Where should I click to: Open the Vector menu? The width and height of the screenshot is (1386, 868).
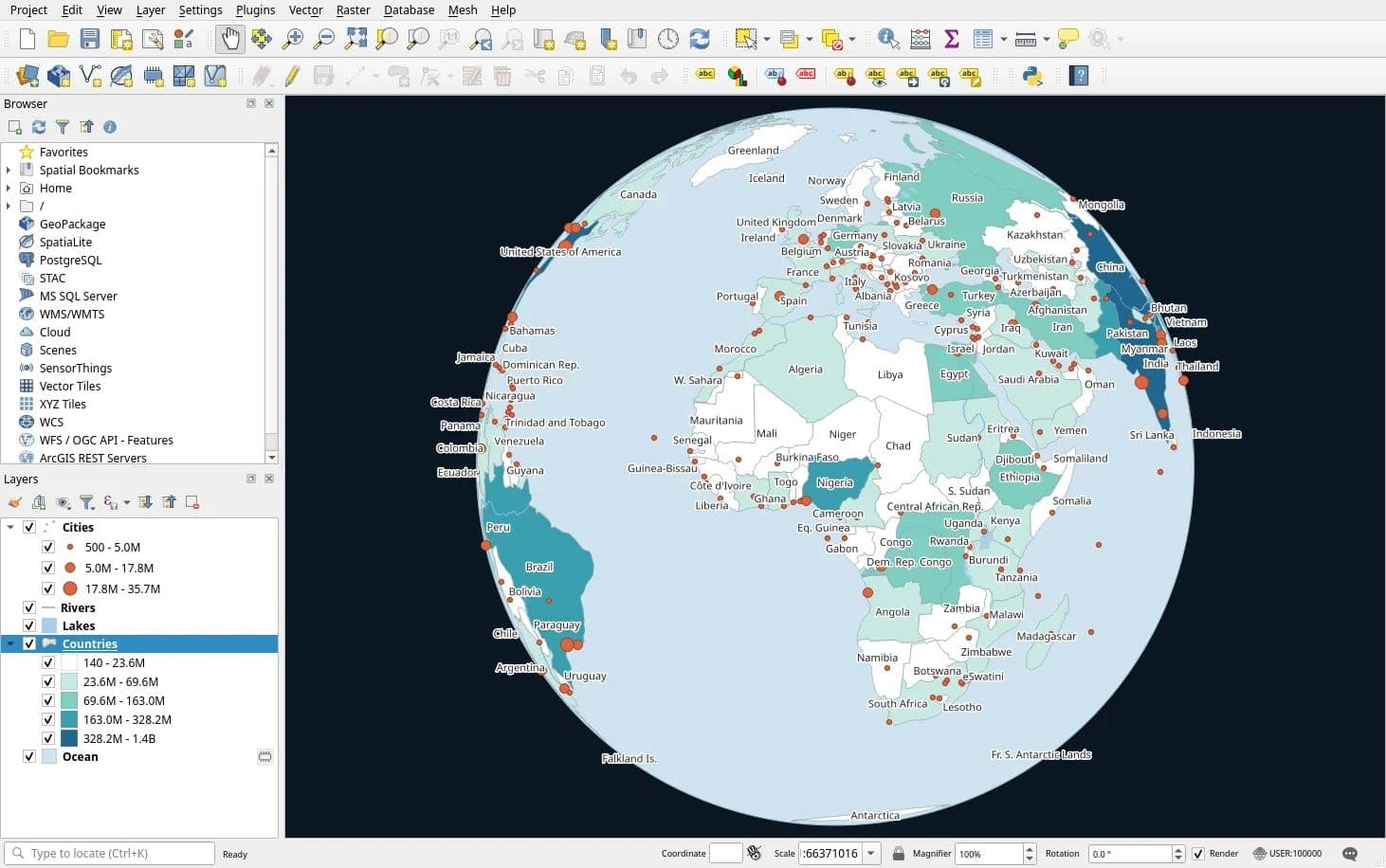(x=305, y=9)
